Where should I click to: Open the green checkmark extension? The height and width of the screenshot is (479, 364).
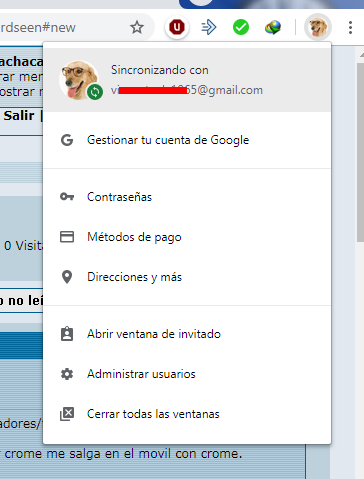point(241,27)
